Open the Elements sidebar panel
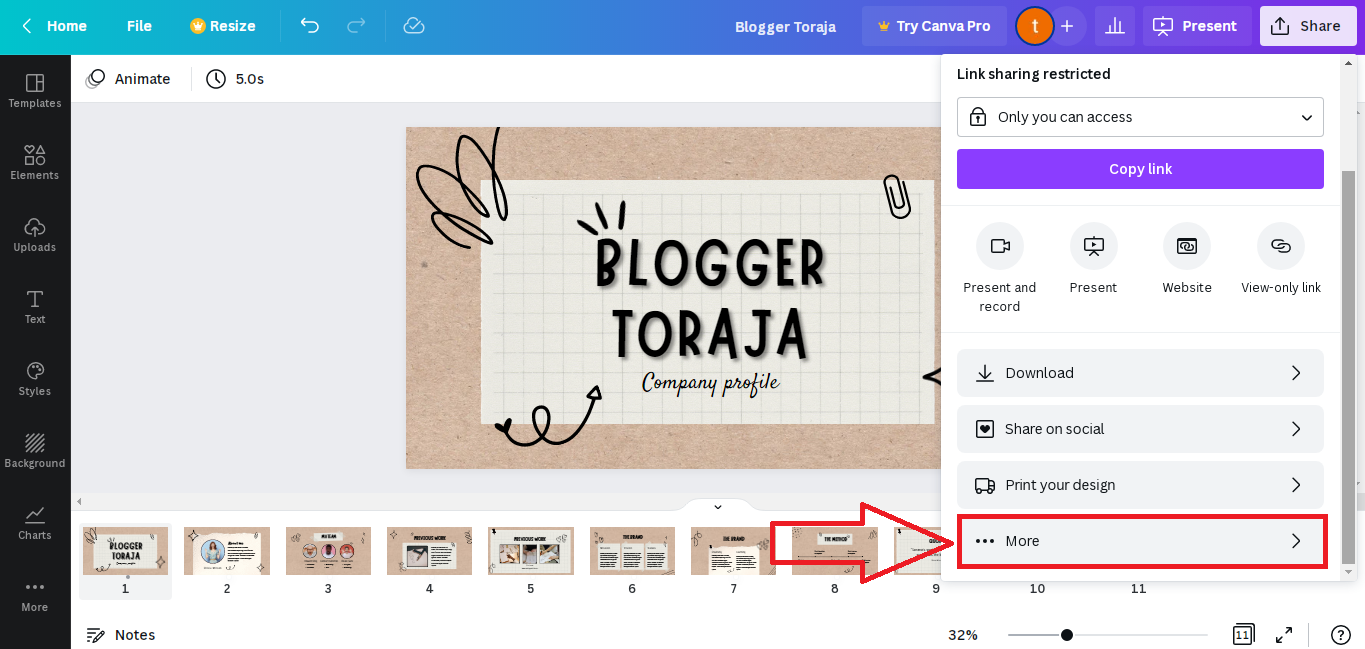Viewport: 1365px width, 649px height. click(35, 162)
